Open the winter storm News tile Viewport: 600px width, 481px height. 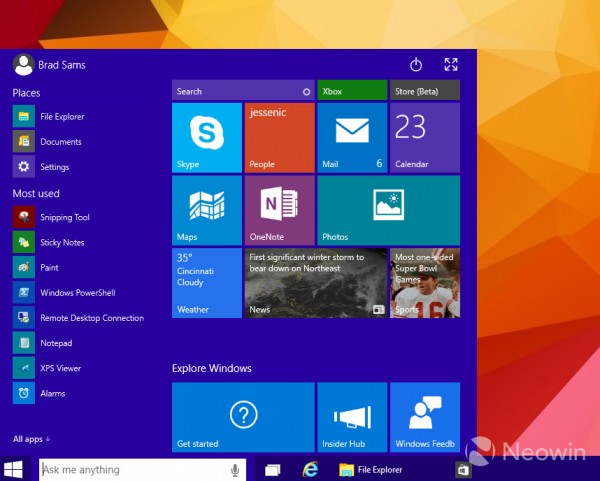[x=316, y=283]
